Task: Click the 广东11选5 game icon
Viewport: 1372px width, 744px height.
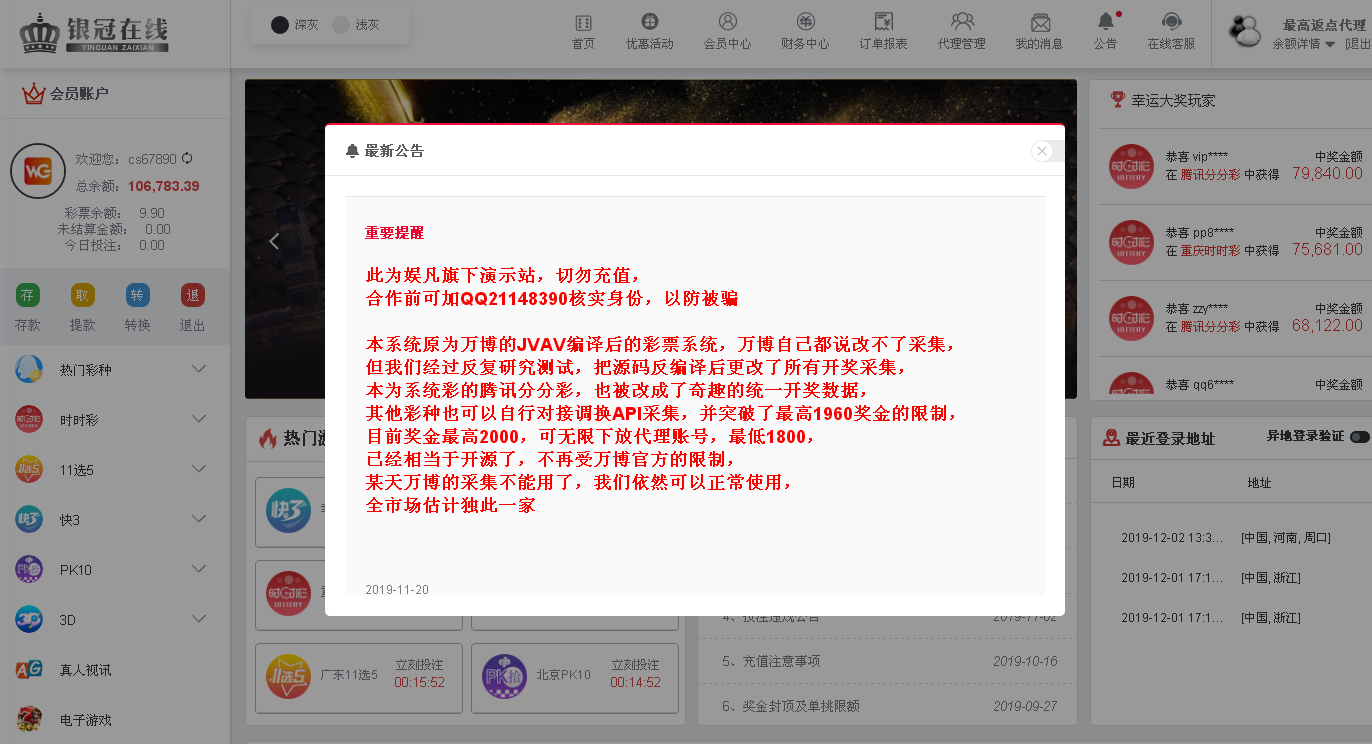Action: point(288,678)
